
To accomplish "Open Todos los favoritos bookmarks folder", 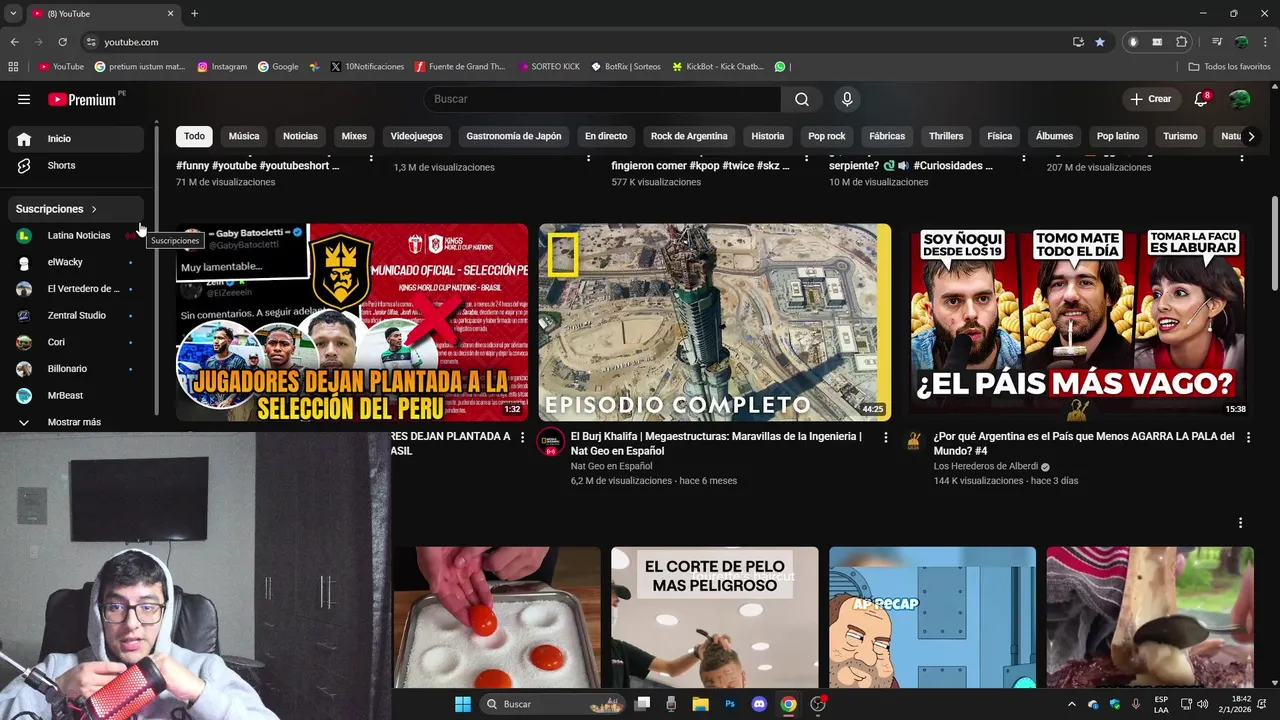I will pos(1229,67).
